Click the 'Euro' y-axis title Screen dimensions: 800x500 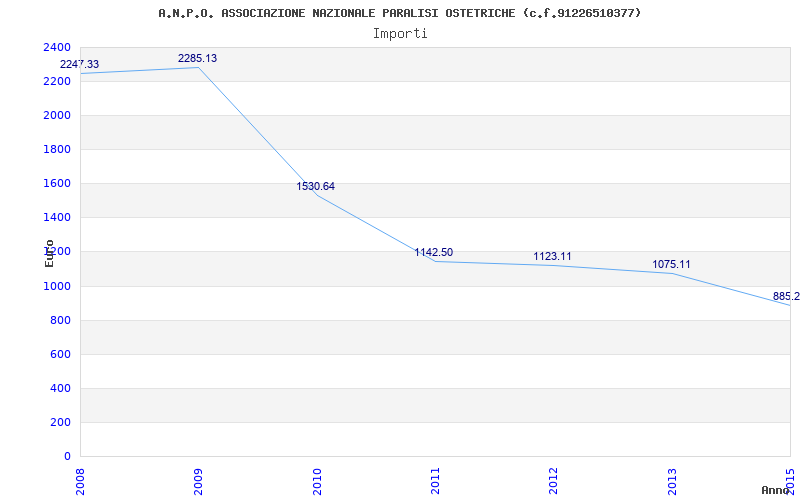(x=49, y=254)
